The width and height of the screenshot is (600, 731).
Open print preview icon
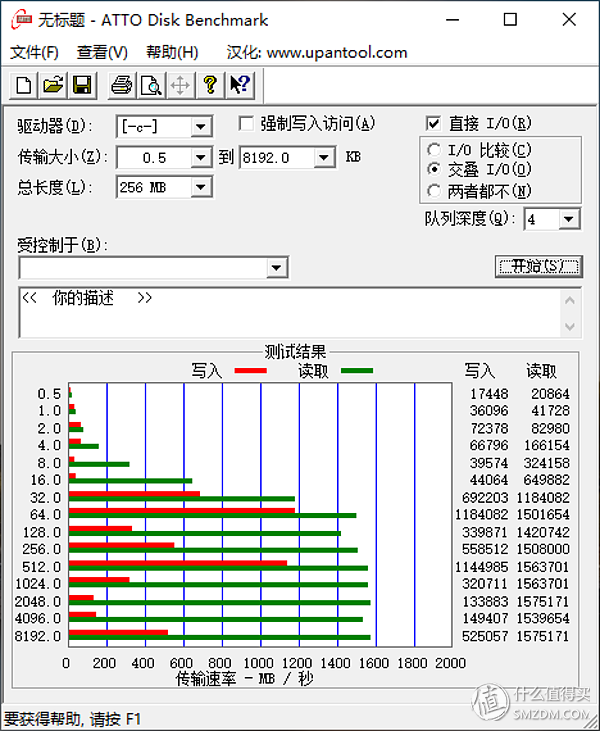pos(151,85)
